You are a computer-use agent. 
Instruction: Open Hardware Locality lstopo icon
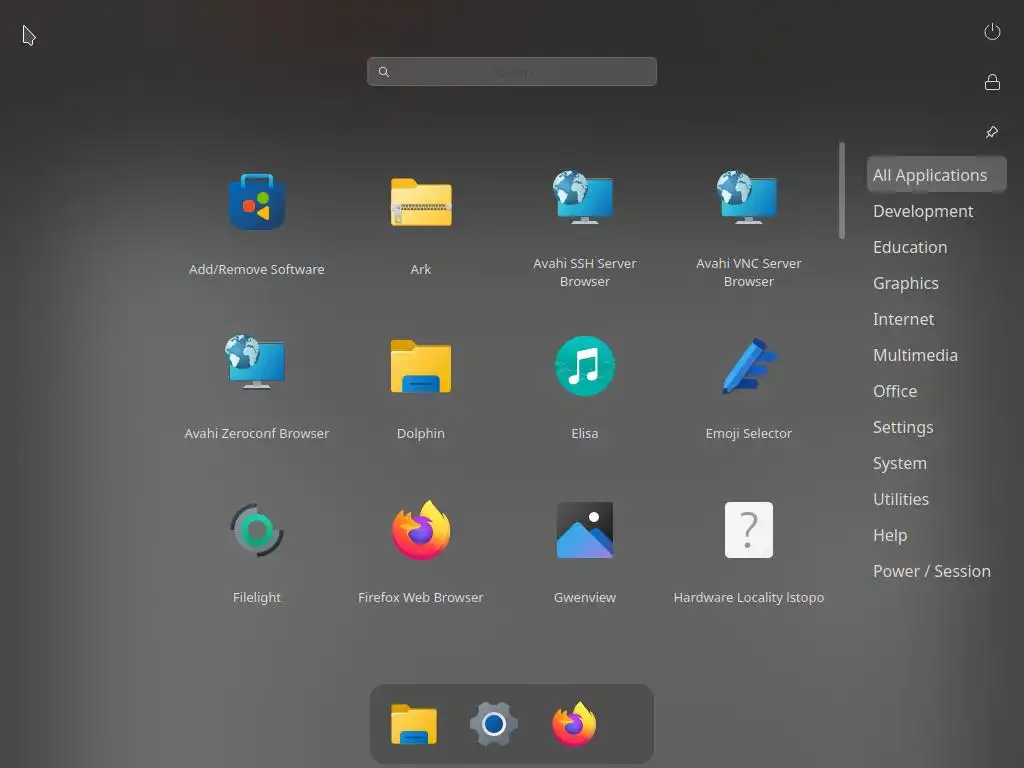pos(748,530)
